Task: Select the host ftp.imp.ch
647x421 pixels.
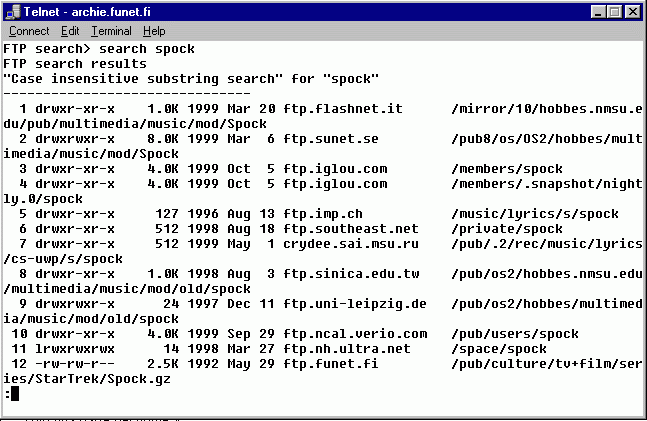Action: pos(323,214)
